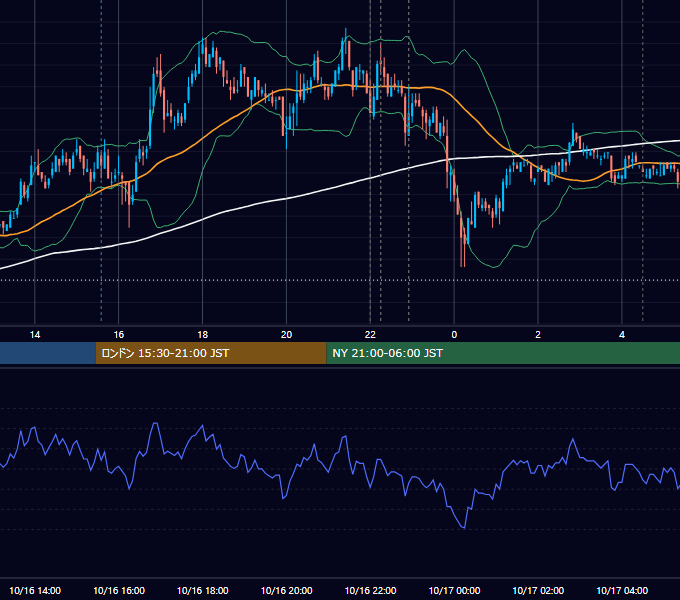This screenshot has height=600, width=680.
Task: Click the 10/16 22:00 time label
Action: point(370,590)
